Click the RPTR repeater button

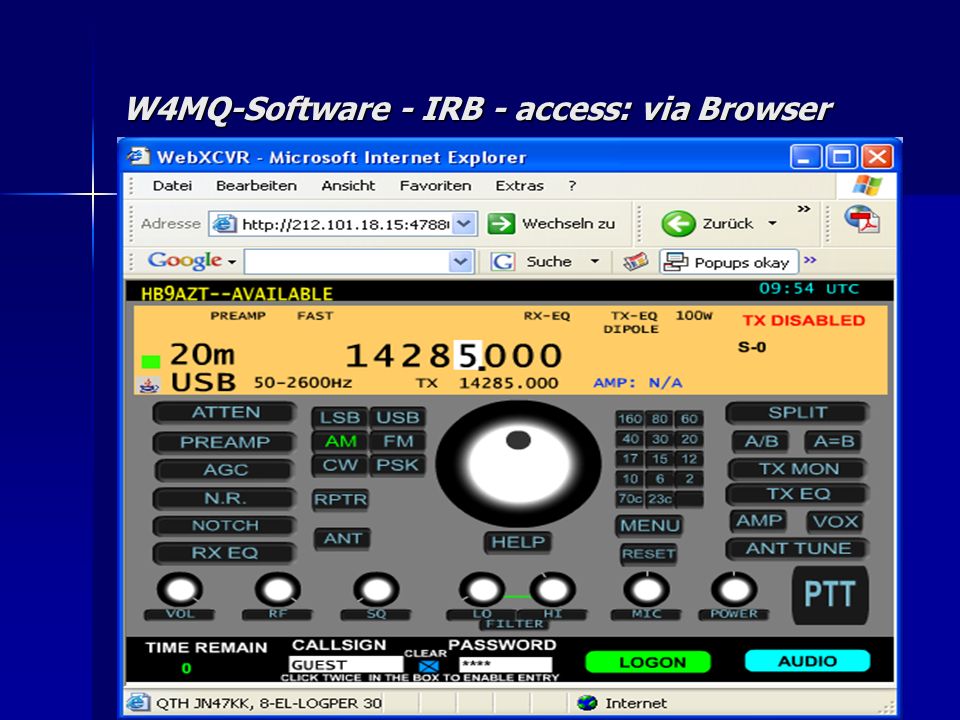coord(340,500)
